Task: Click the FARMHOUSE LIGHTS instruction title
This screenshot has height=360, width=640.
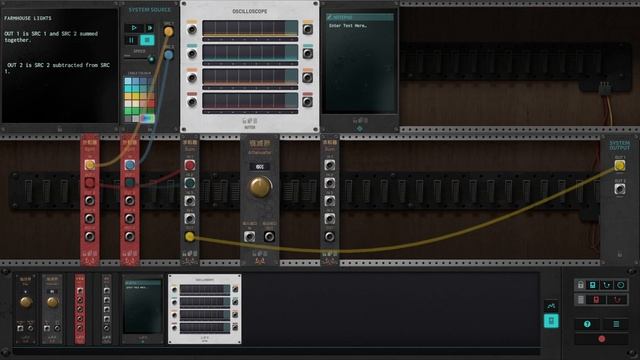Action: pyautogui.click(x=28, y=18)
